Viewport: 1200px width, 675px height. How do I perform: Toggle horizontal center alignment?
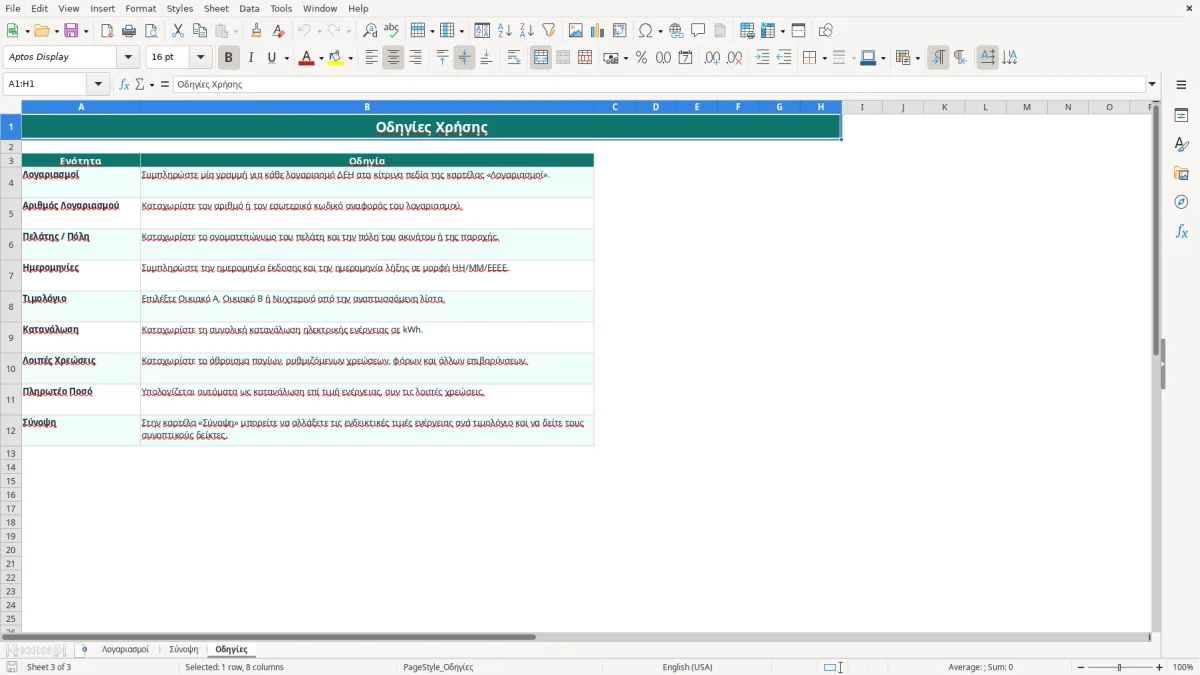tap(393, 58)
